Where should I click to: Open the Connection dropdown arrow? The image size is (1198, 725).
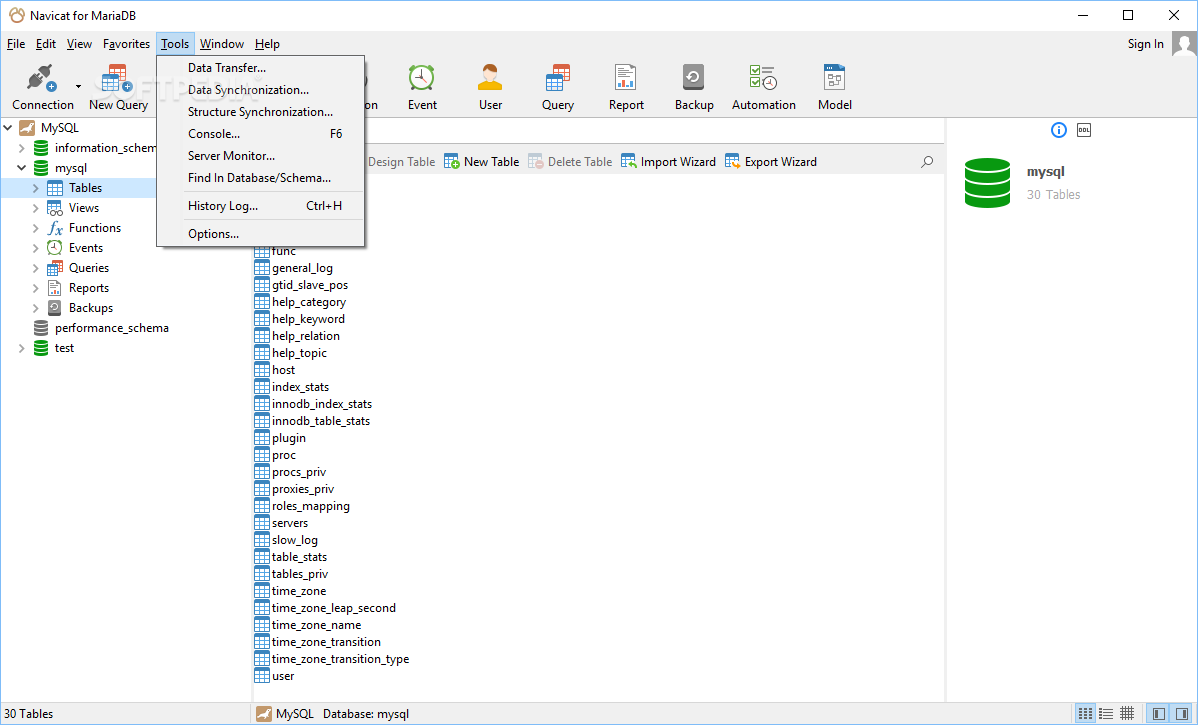pyautogui.click(x=78, y=86)
